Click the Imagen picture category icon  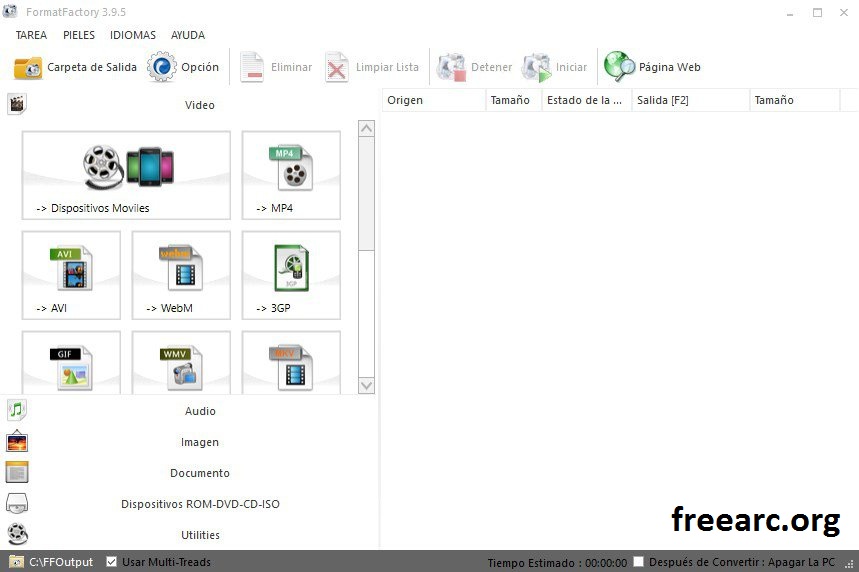(17, 441)
